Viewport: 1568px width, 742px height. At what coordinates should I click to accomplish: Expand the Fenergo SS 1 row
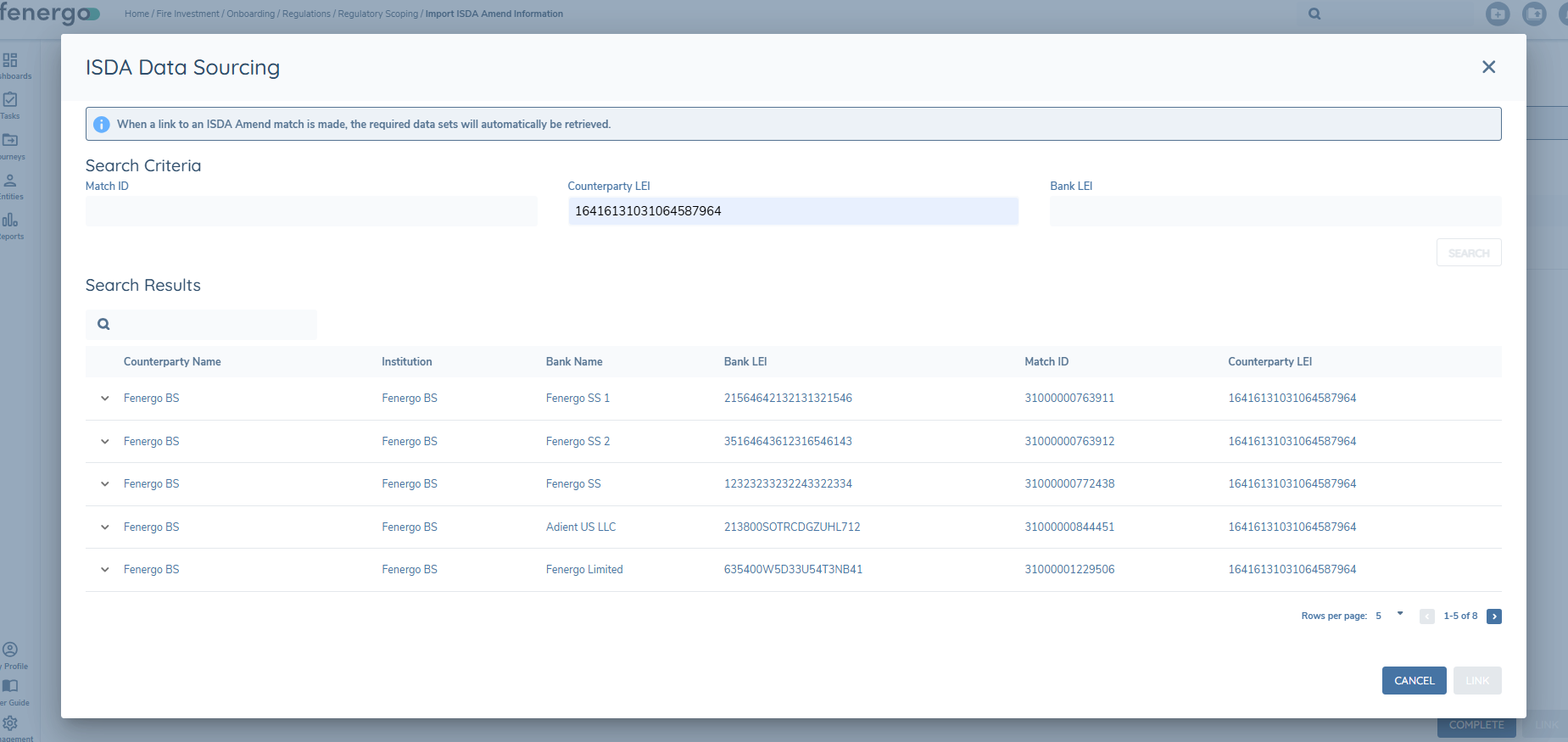pyautogui.click(x=105, y=399)
